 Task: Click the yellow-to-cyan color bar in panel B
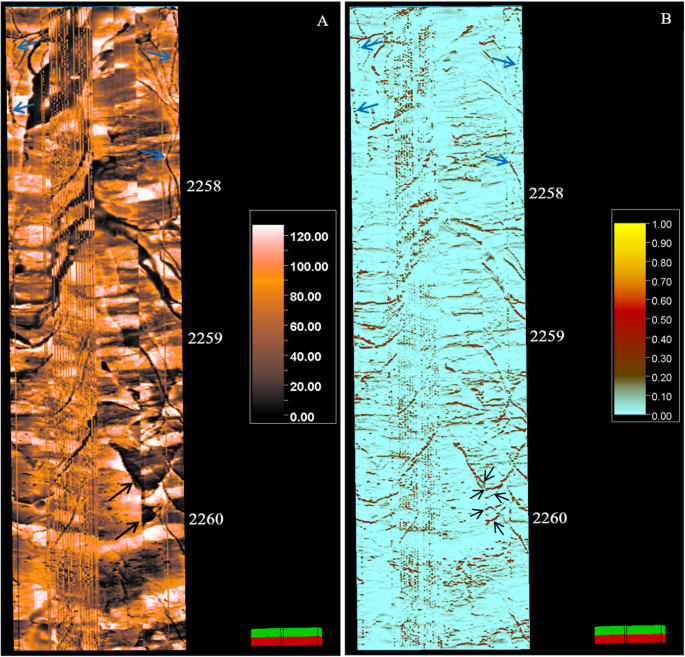point(630,318)
